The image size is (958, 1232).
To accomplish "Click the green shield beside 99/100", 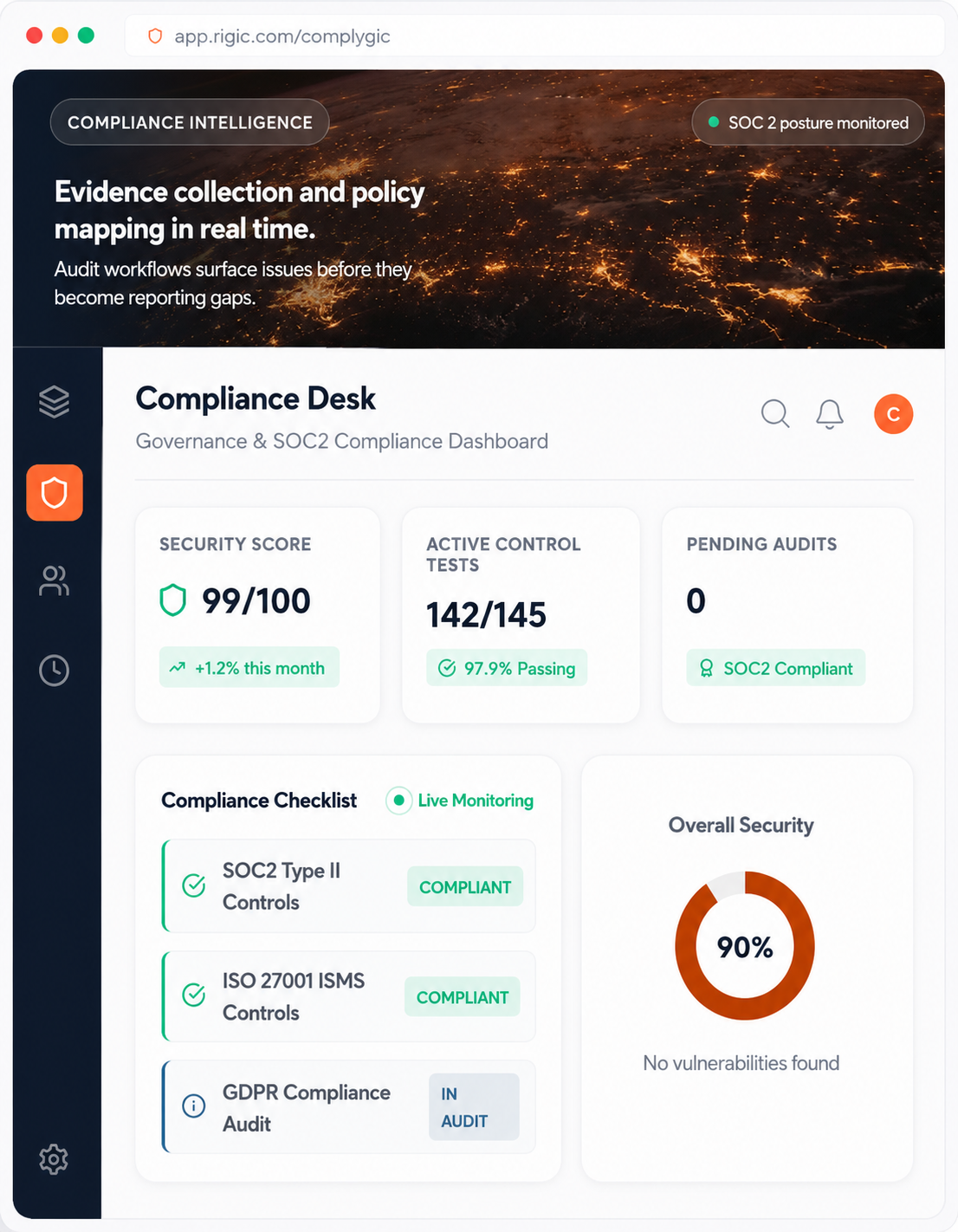I will (173, 600).
